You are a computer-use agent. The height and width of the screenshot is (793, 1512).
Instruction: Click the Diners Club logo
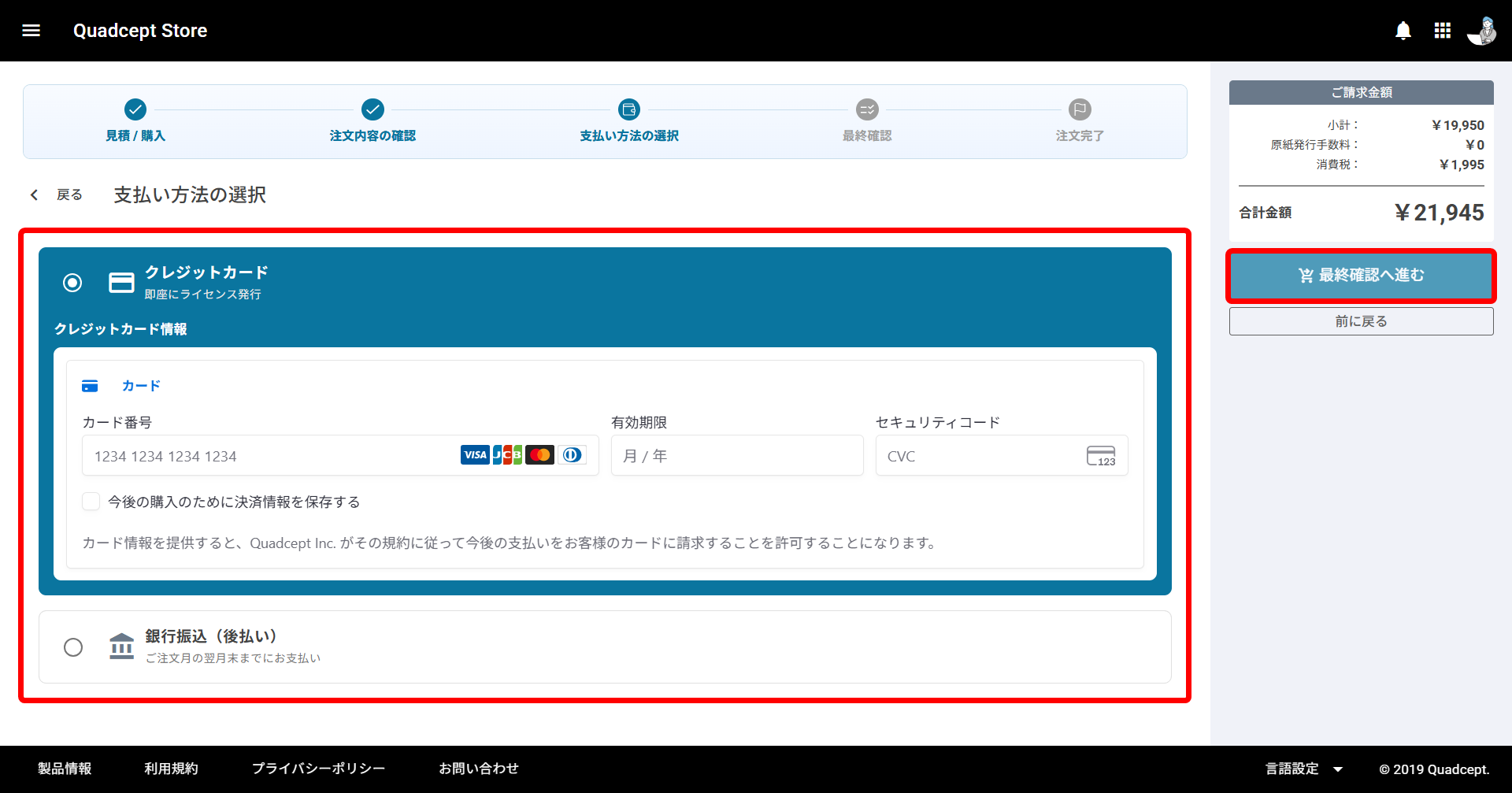pyautogui.click(x=573, y=455)
